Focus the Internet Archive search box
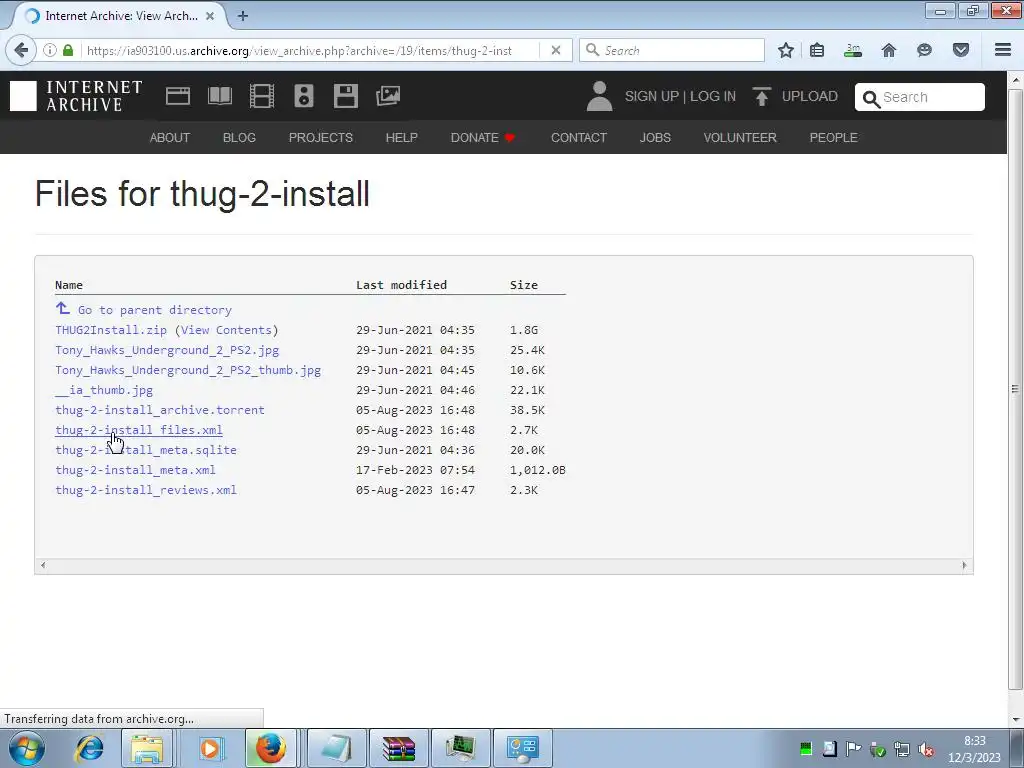Viewport: 1024px width, 768px height. click(920, 97)
